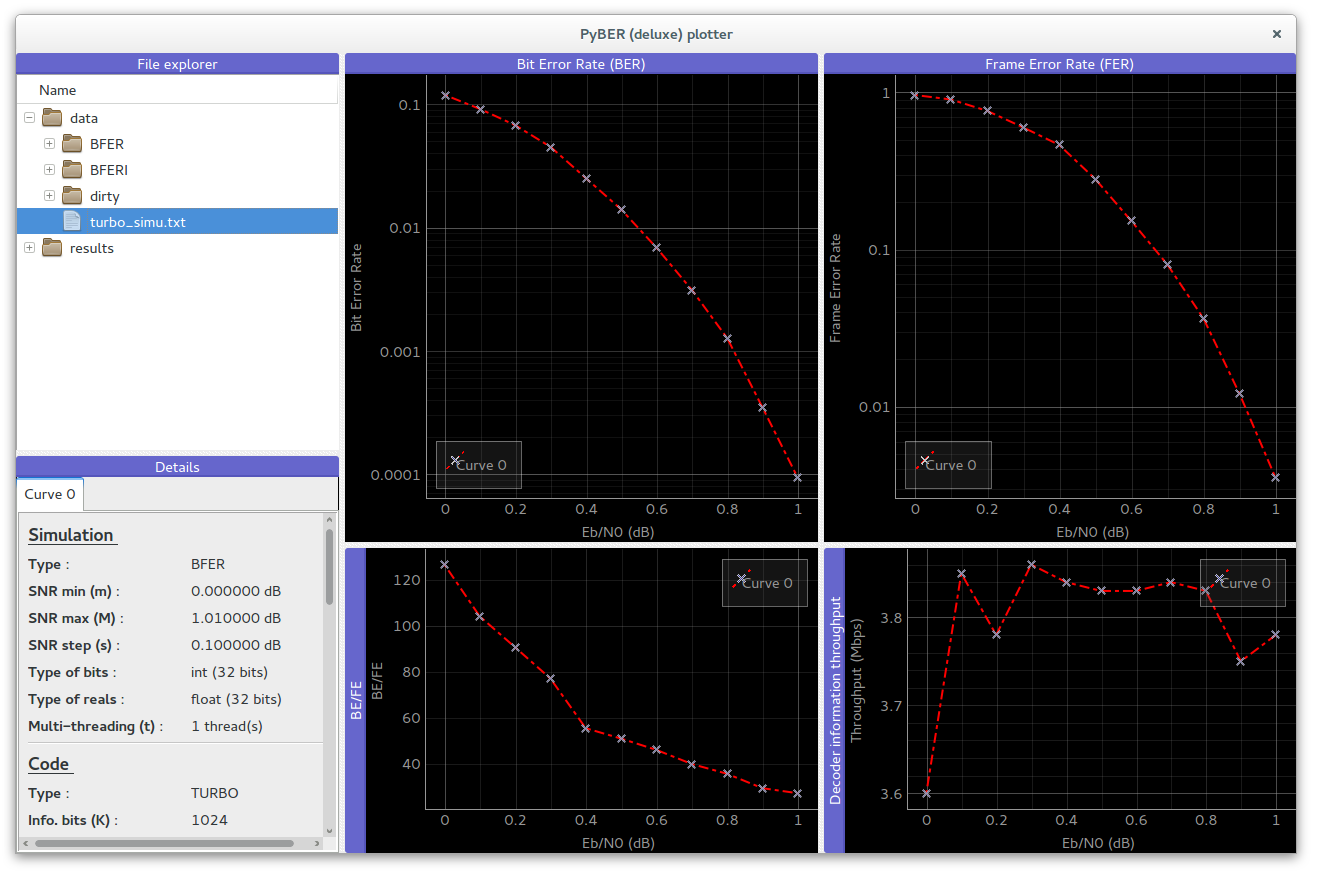Click the value 'int (32 bits)'

tap(230, 672)
